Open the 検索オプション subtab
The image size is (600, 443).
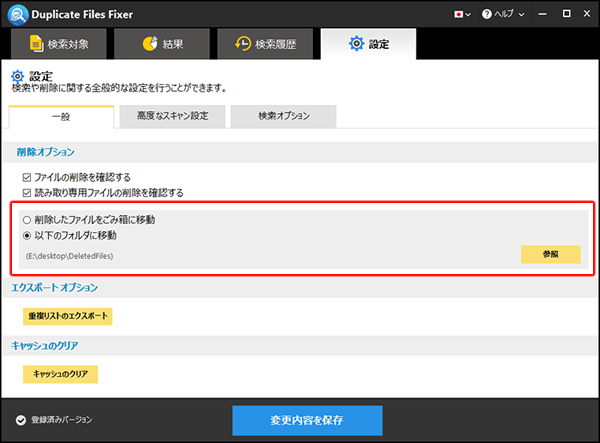tap(284, 116)
